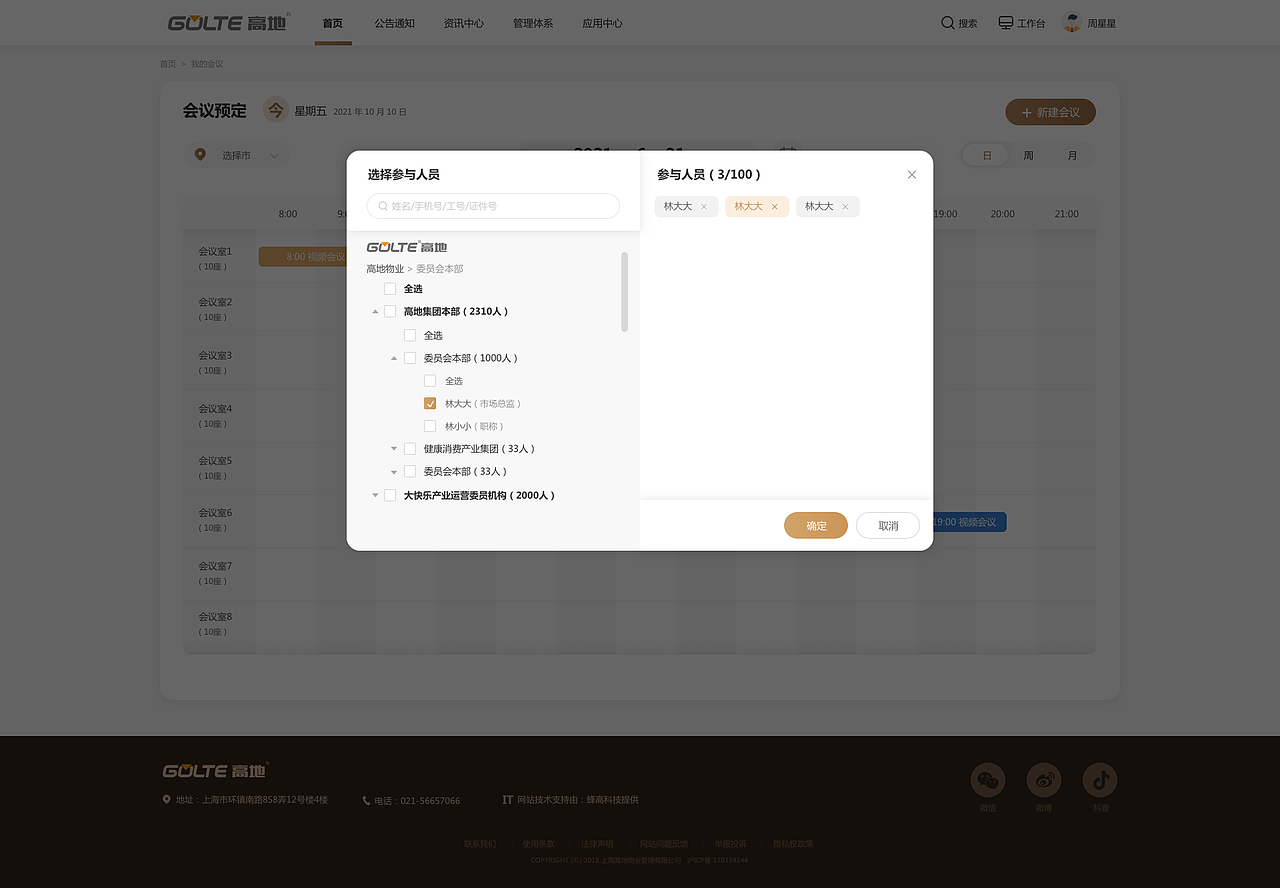This screenshot has height=888, width=1280.
Task: Open 举报投诉 footer link
Action: point(730,844)
